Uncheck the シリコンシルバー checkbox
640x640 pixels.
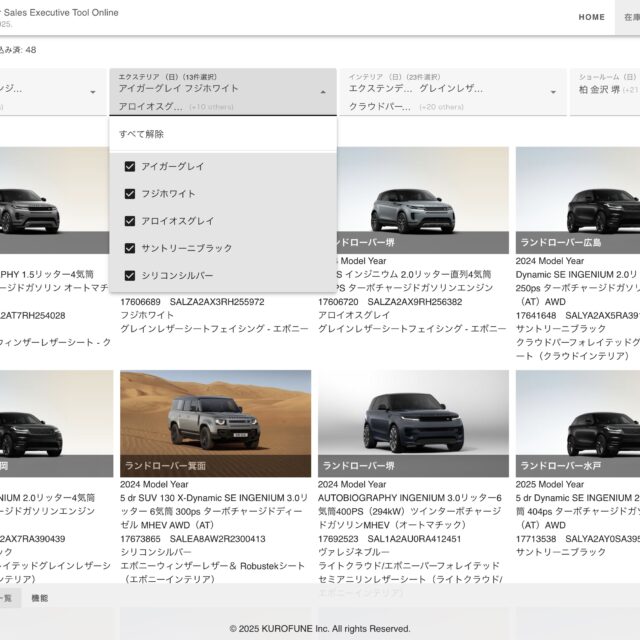click(x=130, y=276)
